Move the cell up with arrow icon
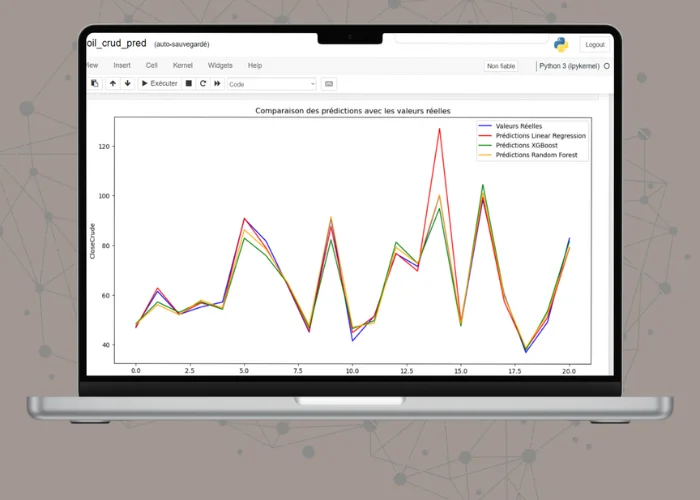The width and height of the screenshot is (700, 500). pyautogui.click(x=113, y=84)
